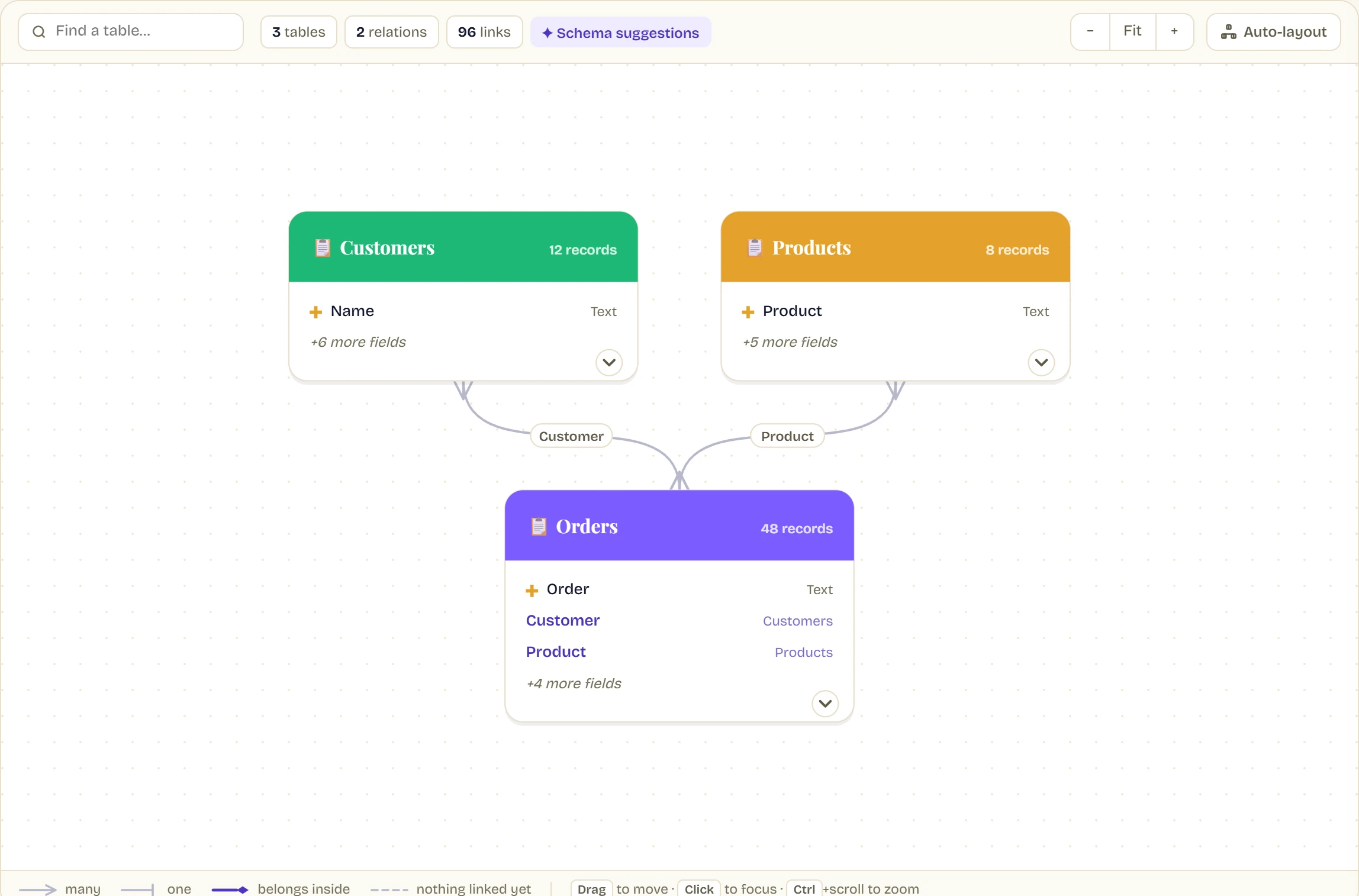The image size is (1359, 896).
Task: Click the Orders table clipboard icon
Action: (x=539, y=527)
